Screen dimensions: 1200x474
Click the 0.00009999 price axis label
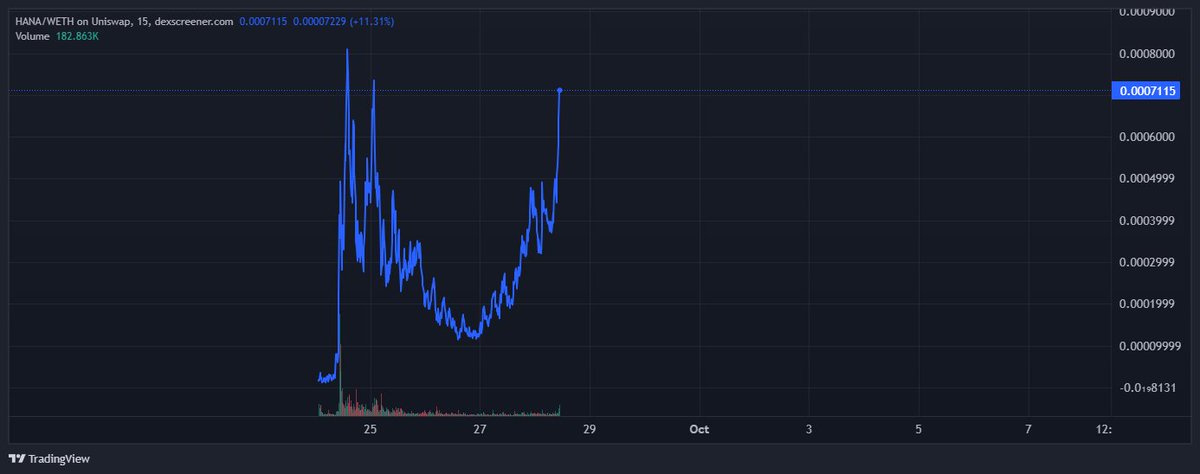coord(1150,346)
